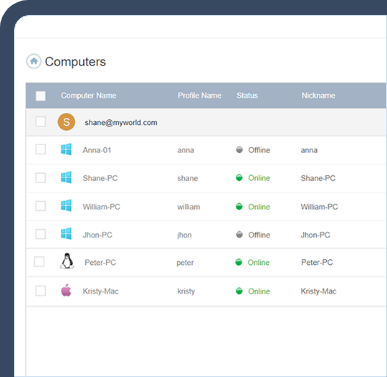Click profile name anna
Image resolution: width=387 pixels, height=377 pixels.
186,150
